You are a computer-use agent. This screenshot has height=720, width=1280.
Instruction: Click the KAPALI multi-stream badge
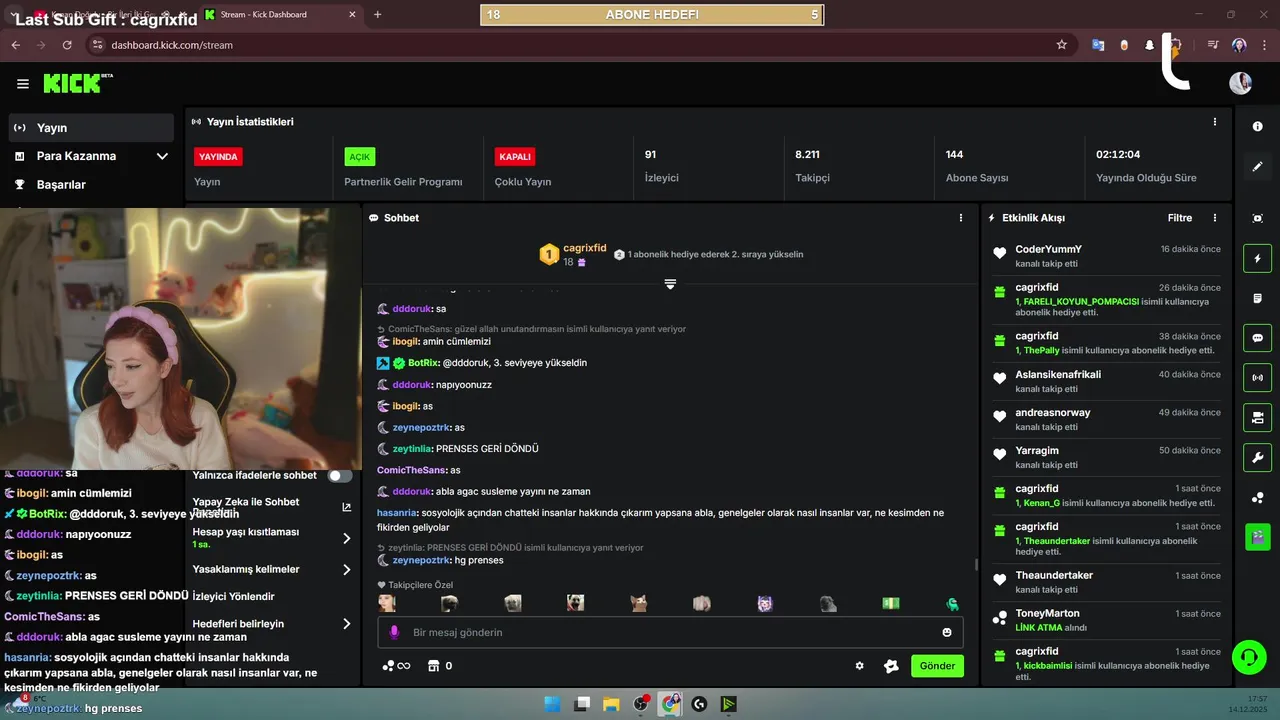click(515, 157)
